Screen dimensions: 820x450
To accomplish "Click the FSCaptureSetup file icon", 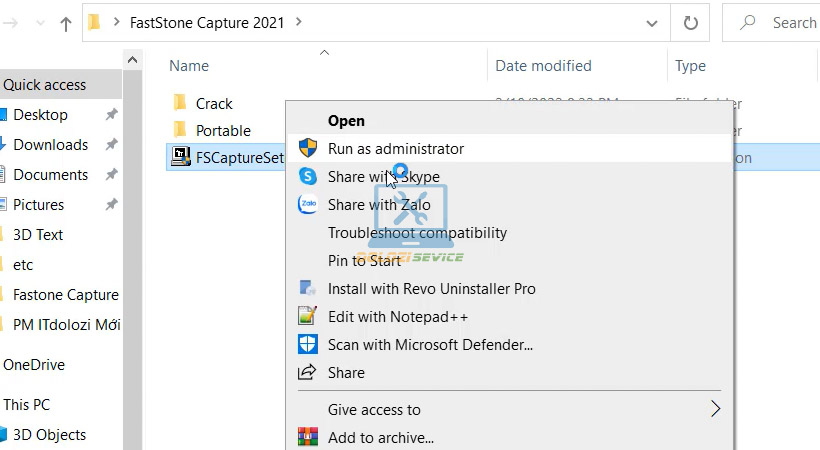I will tap(181, 157).
